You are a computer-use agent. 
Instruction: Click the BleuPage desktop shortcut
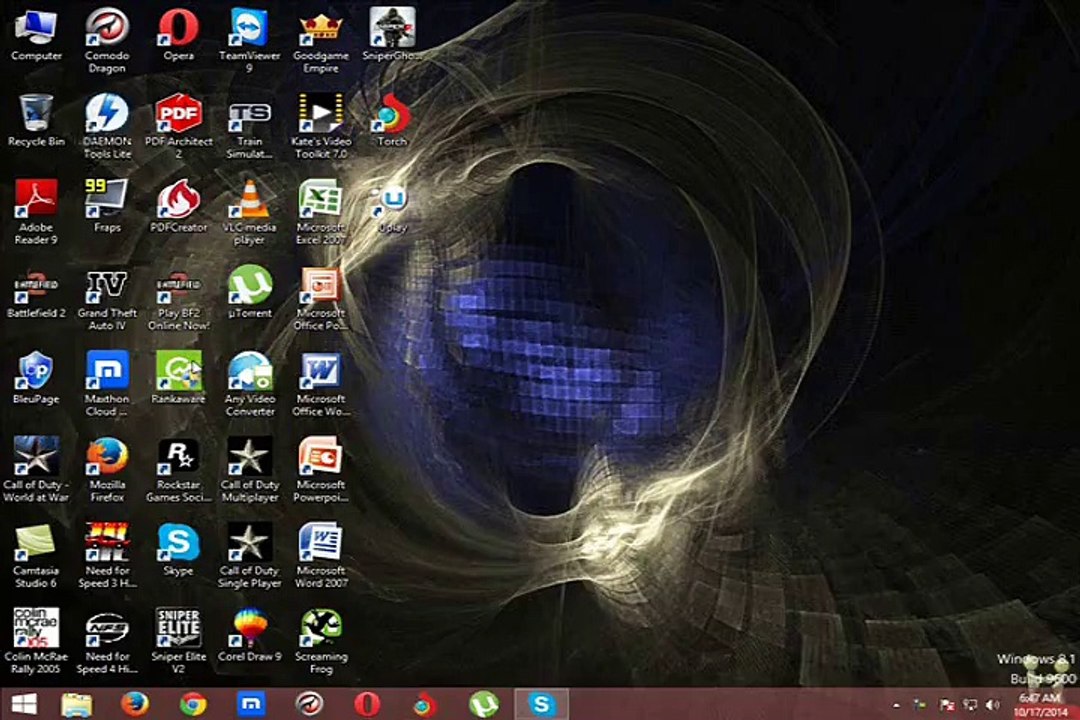(x=36, y=378)
